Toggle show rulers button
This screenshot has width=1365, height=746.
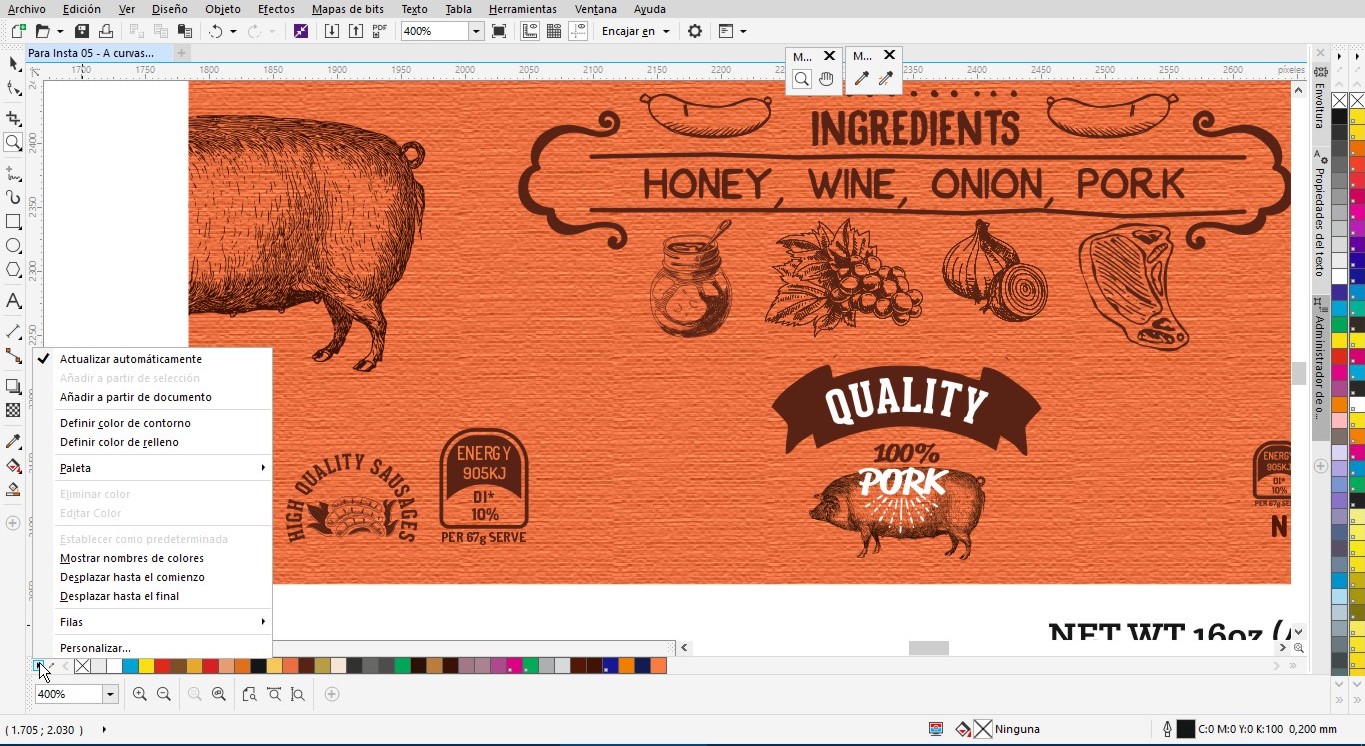pyautogui.click(x=530, y=31)
